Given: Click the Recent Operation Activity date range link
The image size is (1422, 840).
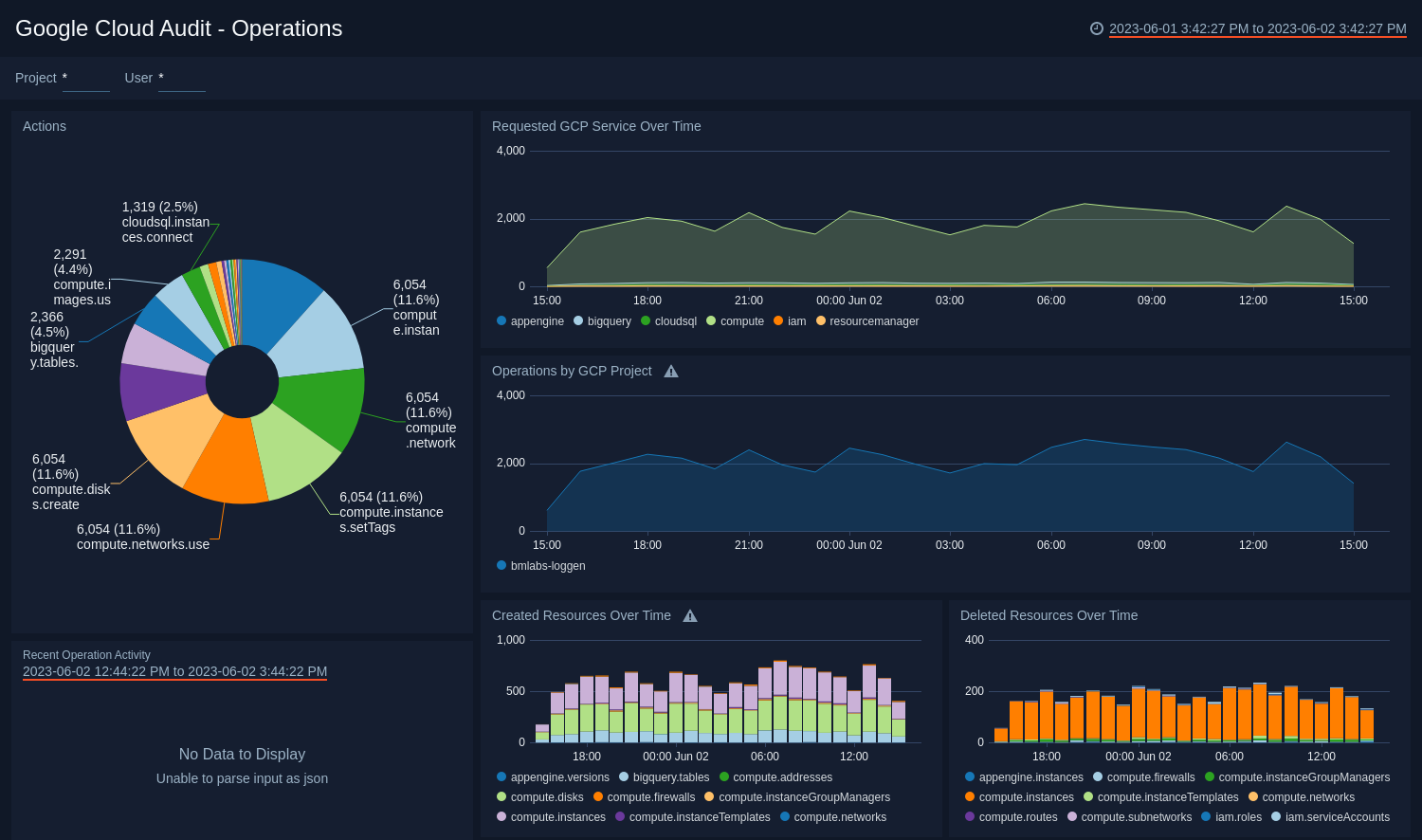Looking at the screenshot, I should tap(174, 671).
